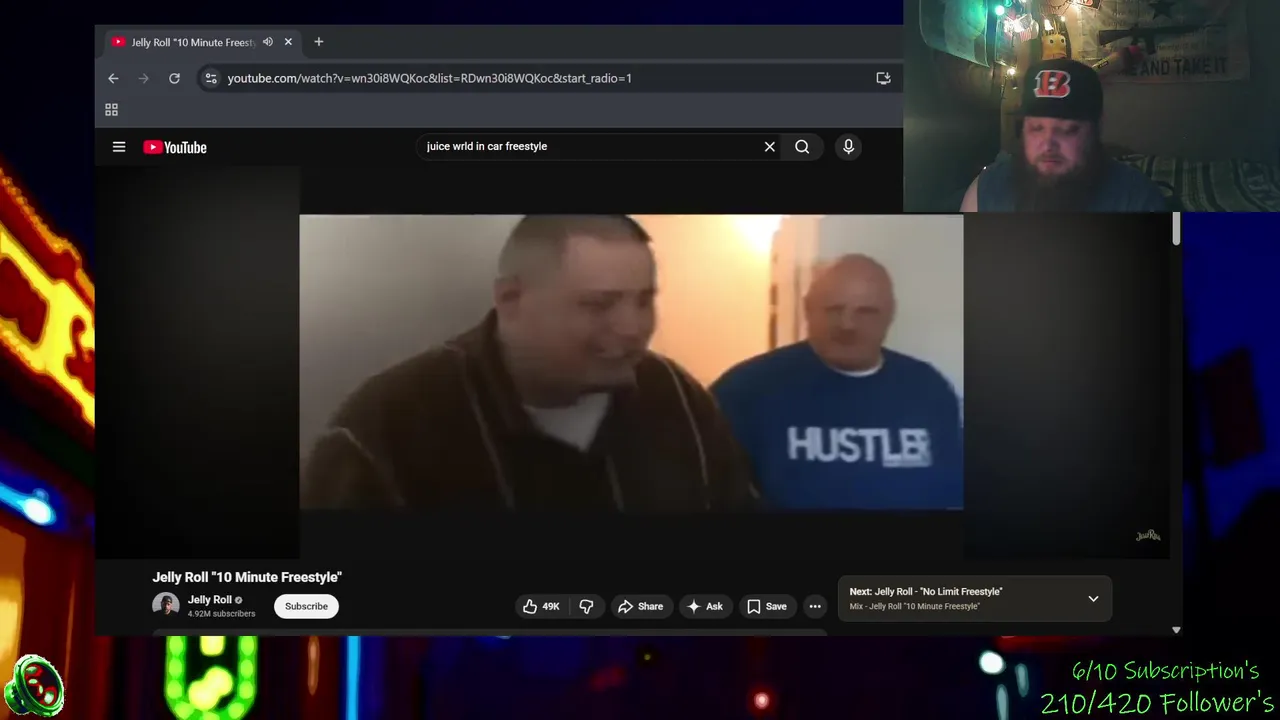Dislike the video with thumbs down
The height and width of the screenshot is (720, 1280).
[x=586, y=606]
